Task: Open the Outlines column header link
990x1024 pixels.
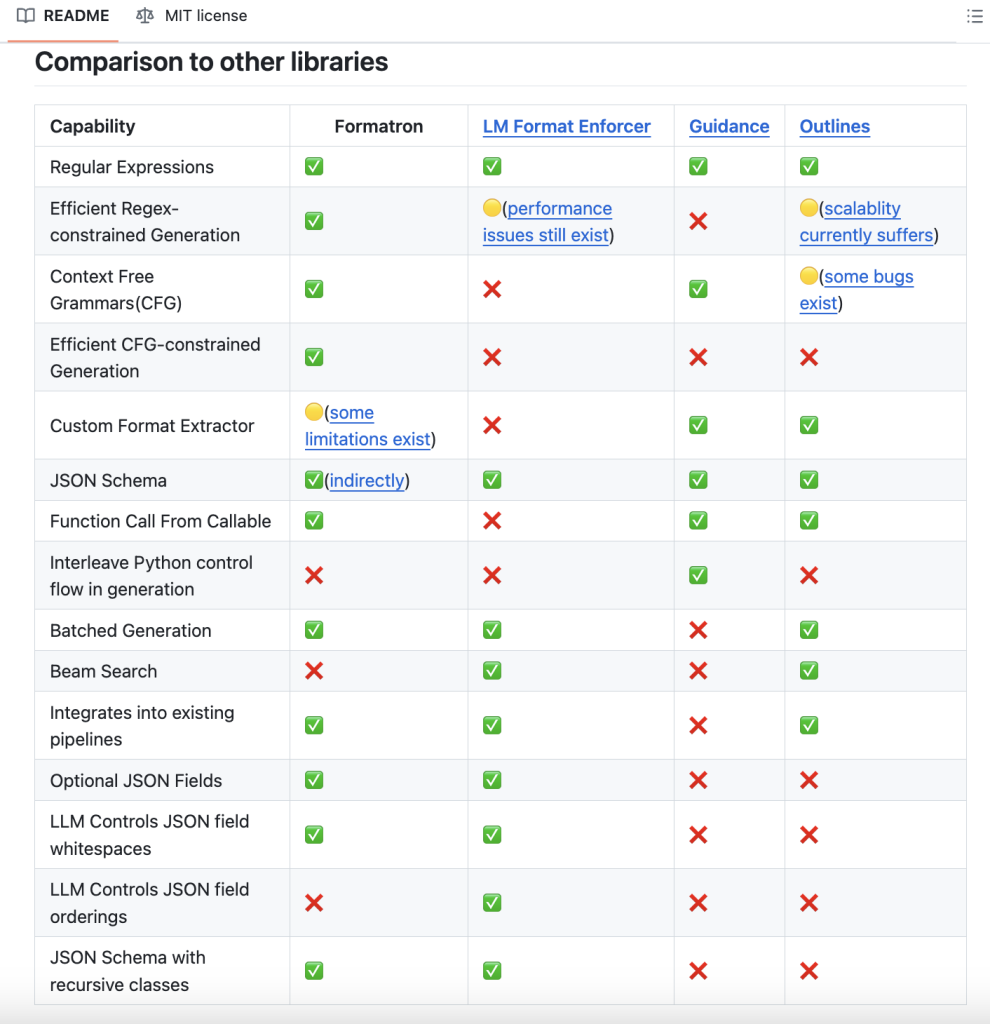Action: pos(834,126)
